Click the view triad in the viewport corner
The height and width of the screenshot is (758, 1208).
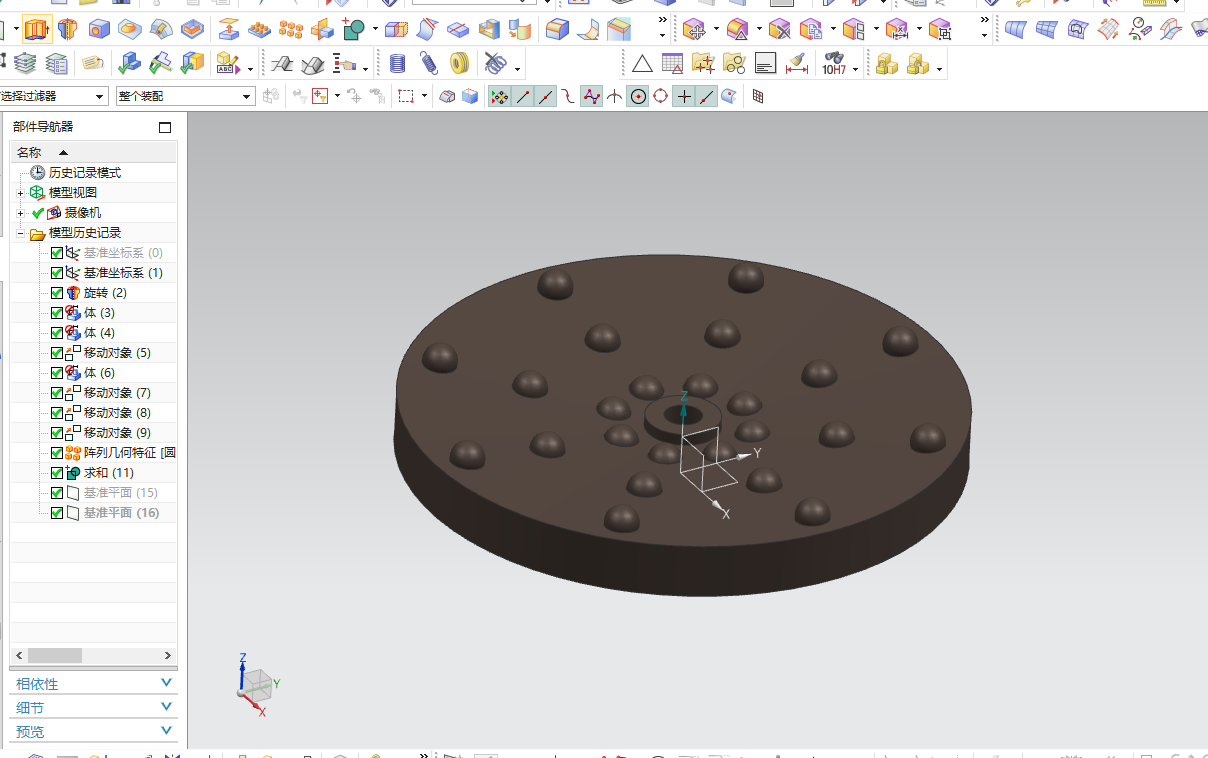point(257,683)
